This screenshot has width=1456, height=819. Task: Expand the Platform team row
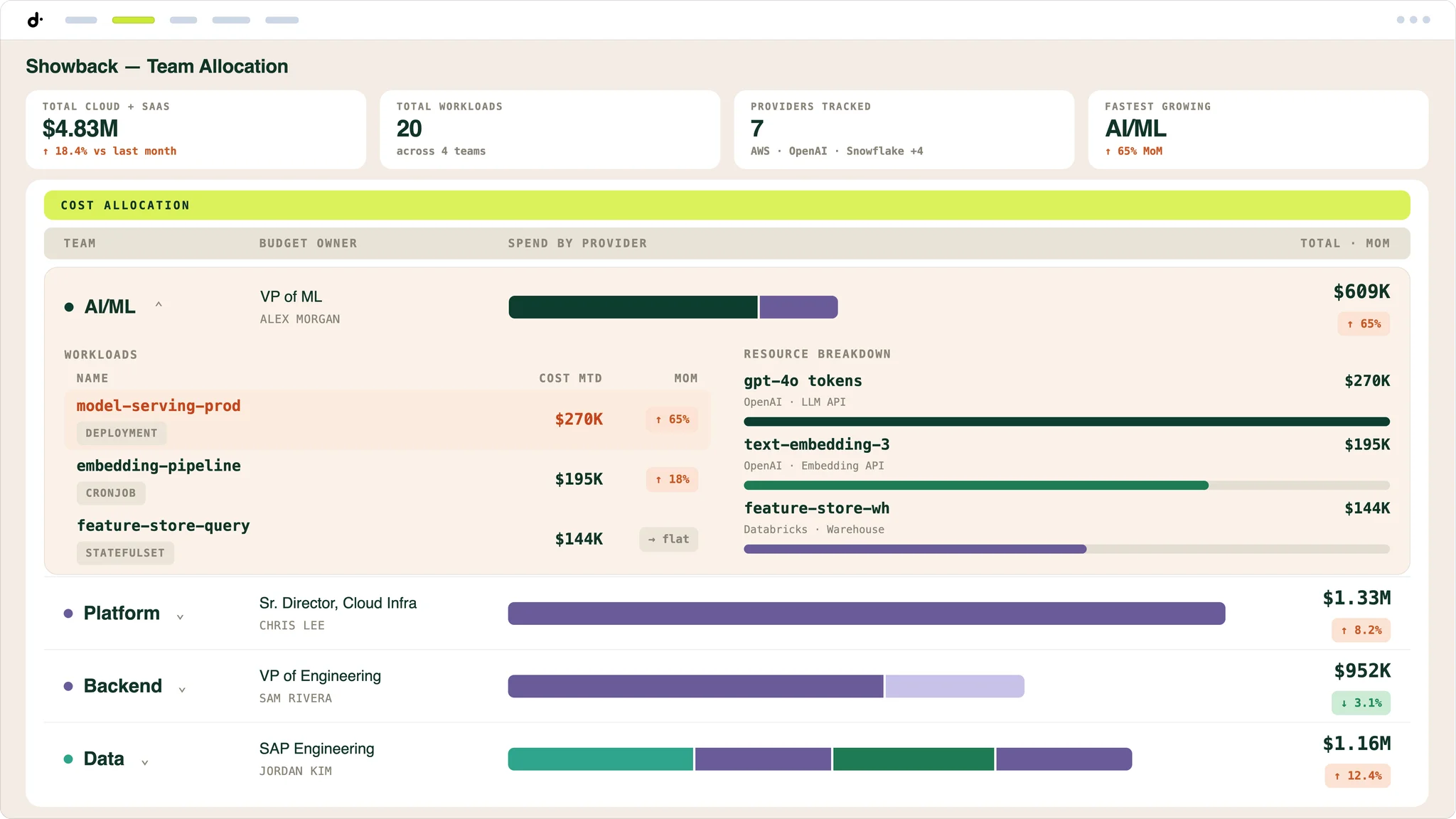(x=180, y=616)
